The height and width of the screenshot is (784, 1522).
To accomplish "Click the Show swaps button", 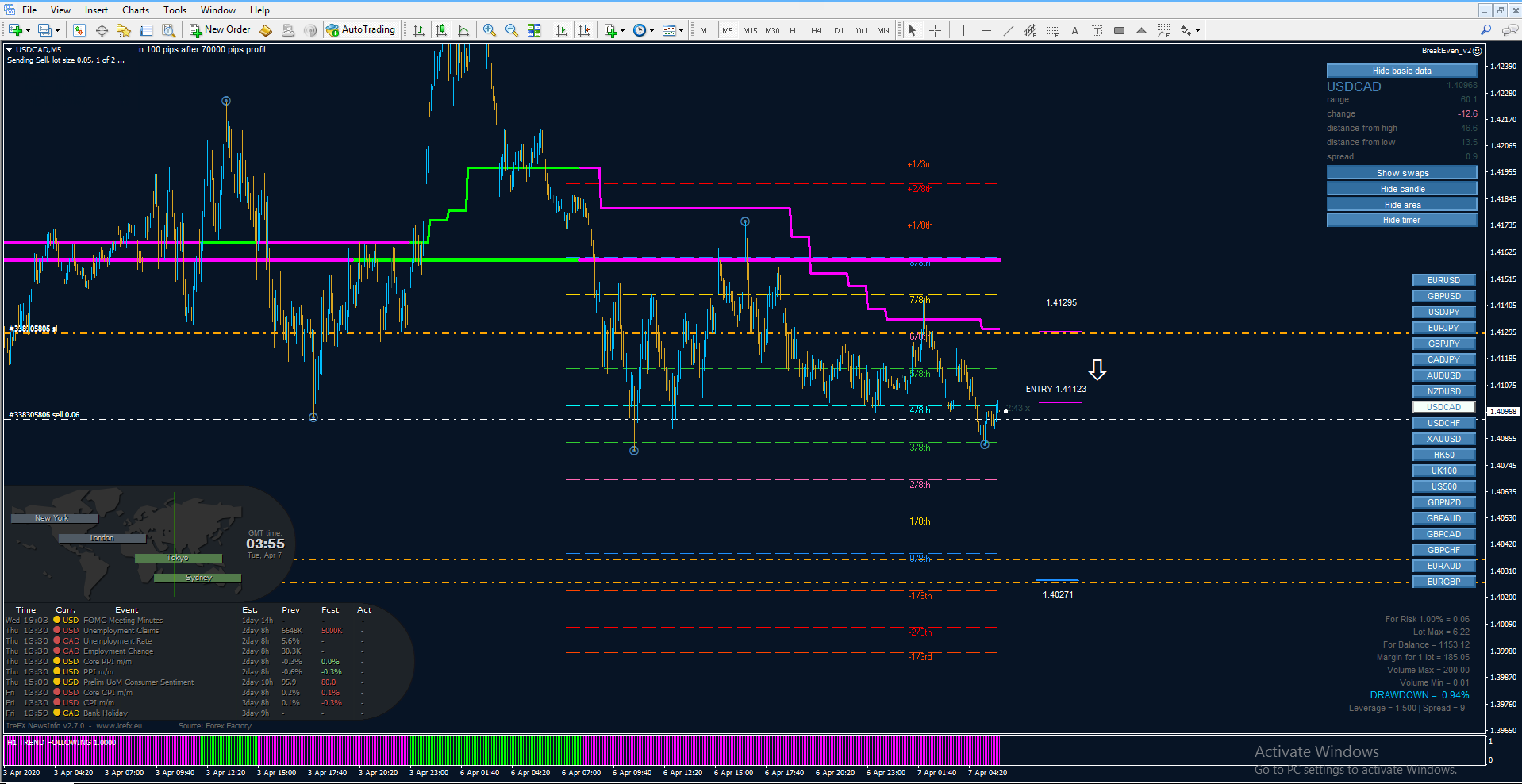I will click(1401, 173).
